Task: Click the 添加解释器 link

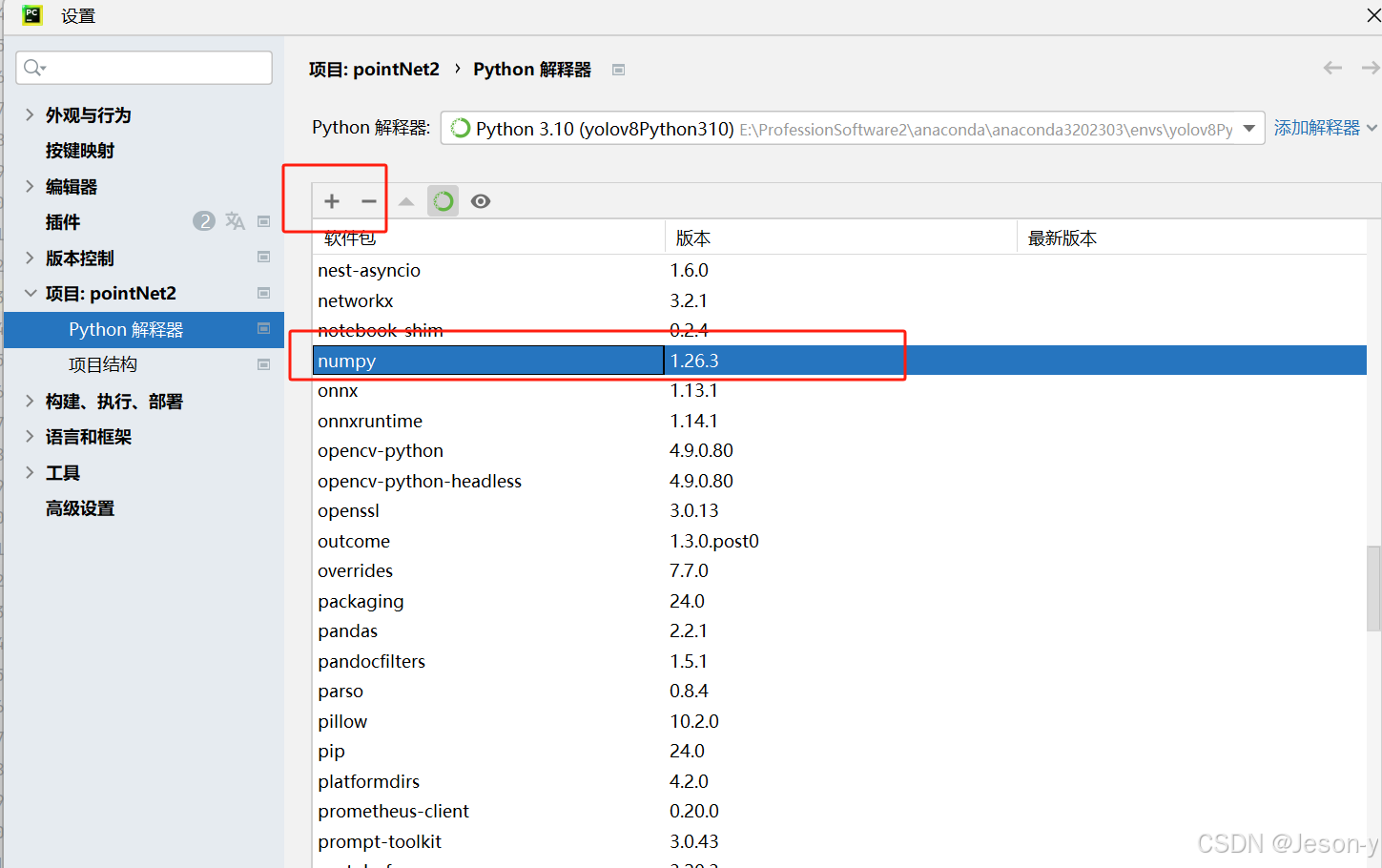Action: tap(1316, 128)
